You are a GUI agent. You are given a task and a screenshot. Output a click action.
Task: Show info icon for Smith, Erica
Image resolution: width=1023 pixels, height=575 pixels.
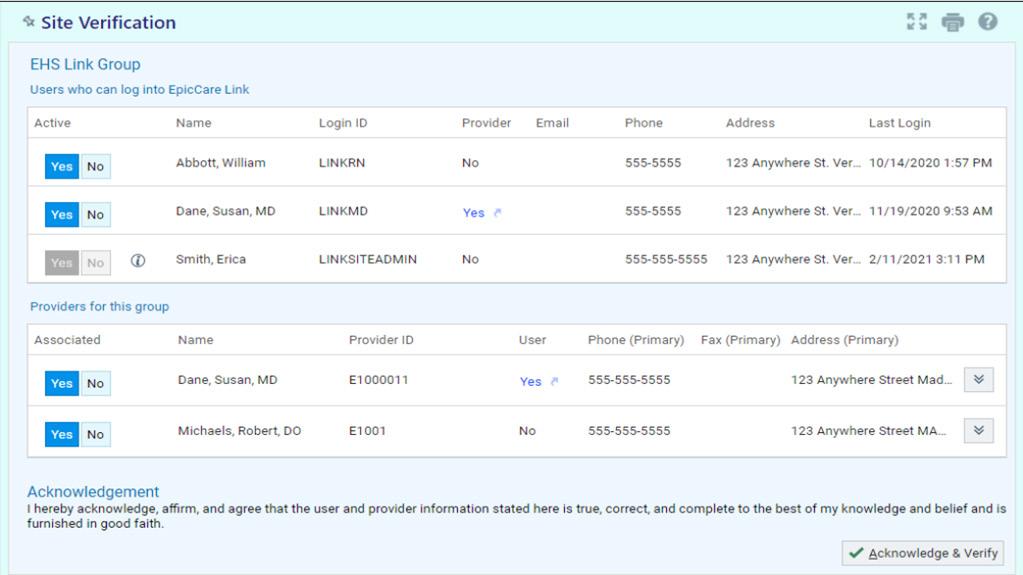[138, 260]
